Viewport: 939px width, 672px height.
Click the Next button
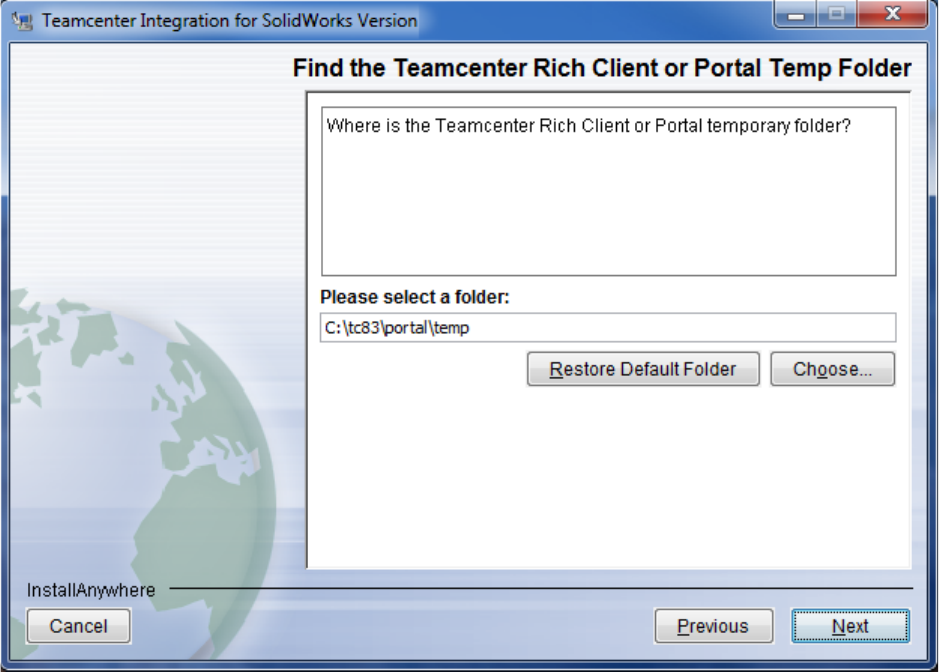(x=850, y=626)
